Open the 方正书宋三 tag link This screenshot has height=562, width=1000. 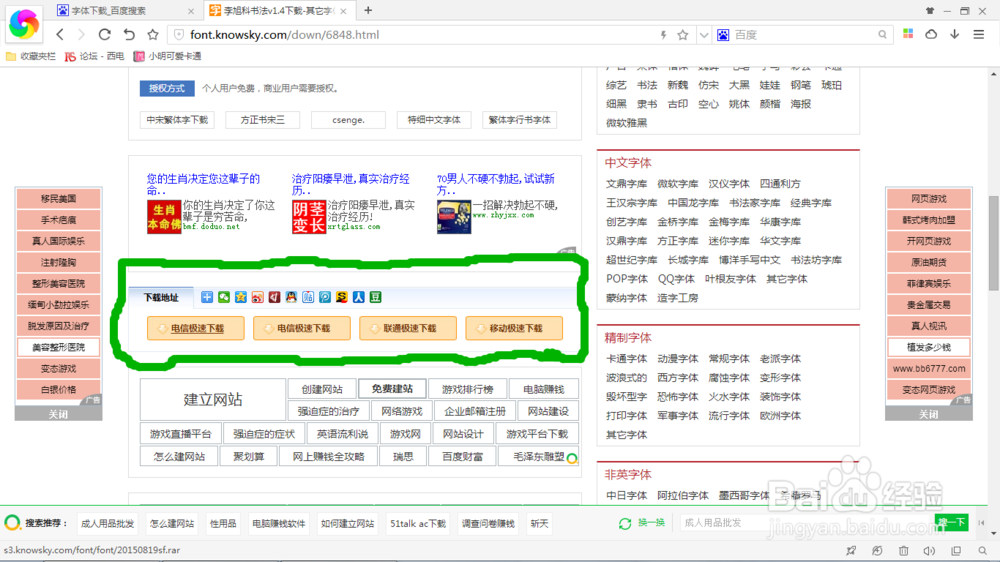click(x=263, y=120)
